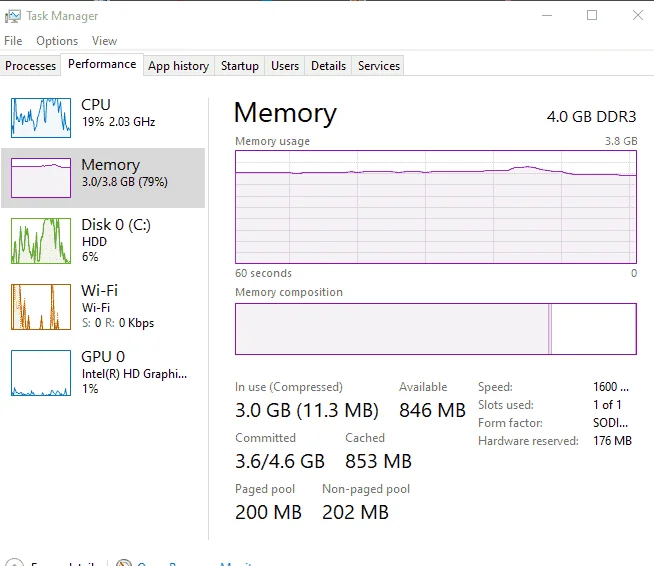
Task: Click the Speed value 1600 ...
Action: (x=611, y=387)
